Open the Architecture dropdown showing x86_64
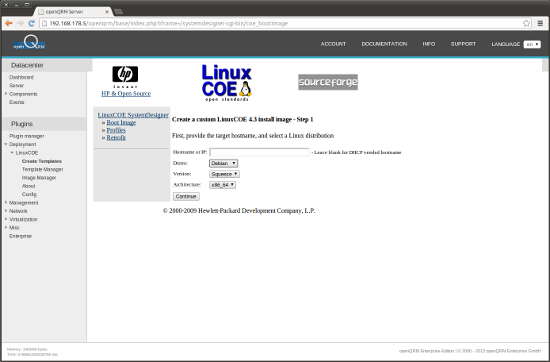Image resolution: width=550 pixels, height=362 pixels. (223, 185)
